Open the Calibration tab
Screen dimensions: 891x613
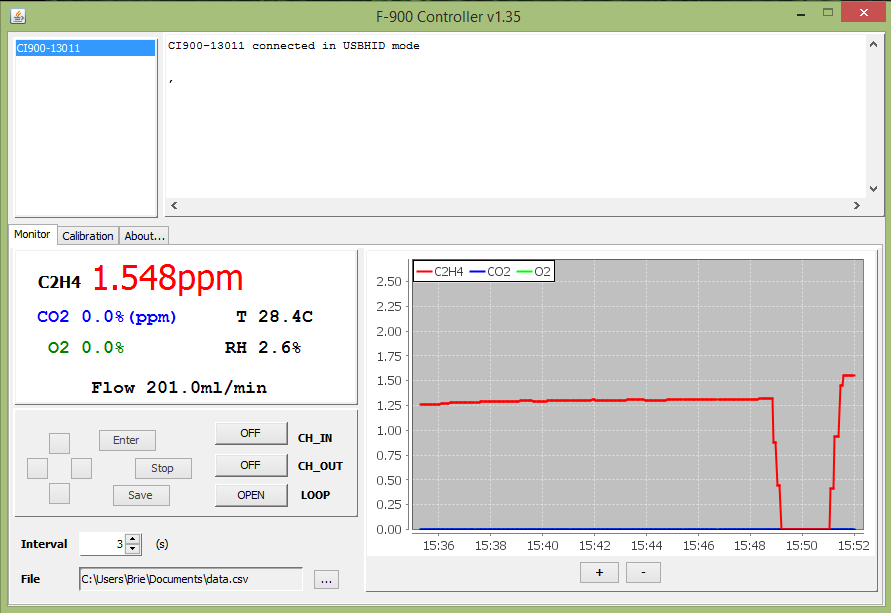pos(88,236)
